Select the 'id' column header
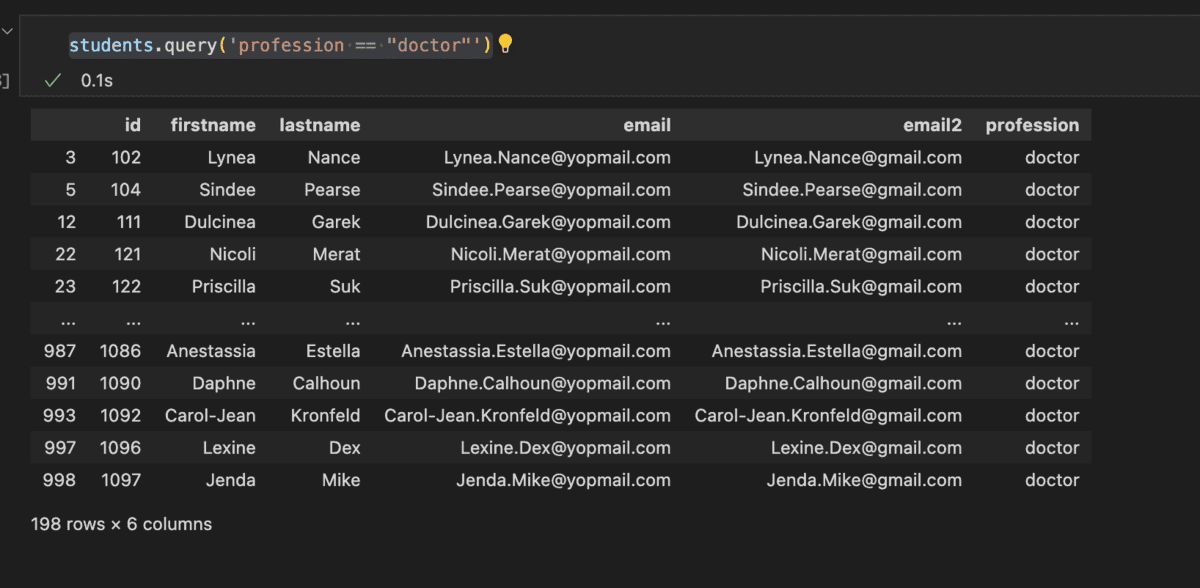 (x=132, y=125)
